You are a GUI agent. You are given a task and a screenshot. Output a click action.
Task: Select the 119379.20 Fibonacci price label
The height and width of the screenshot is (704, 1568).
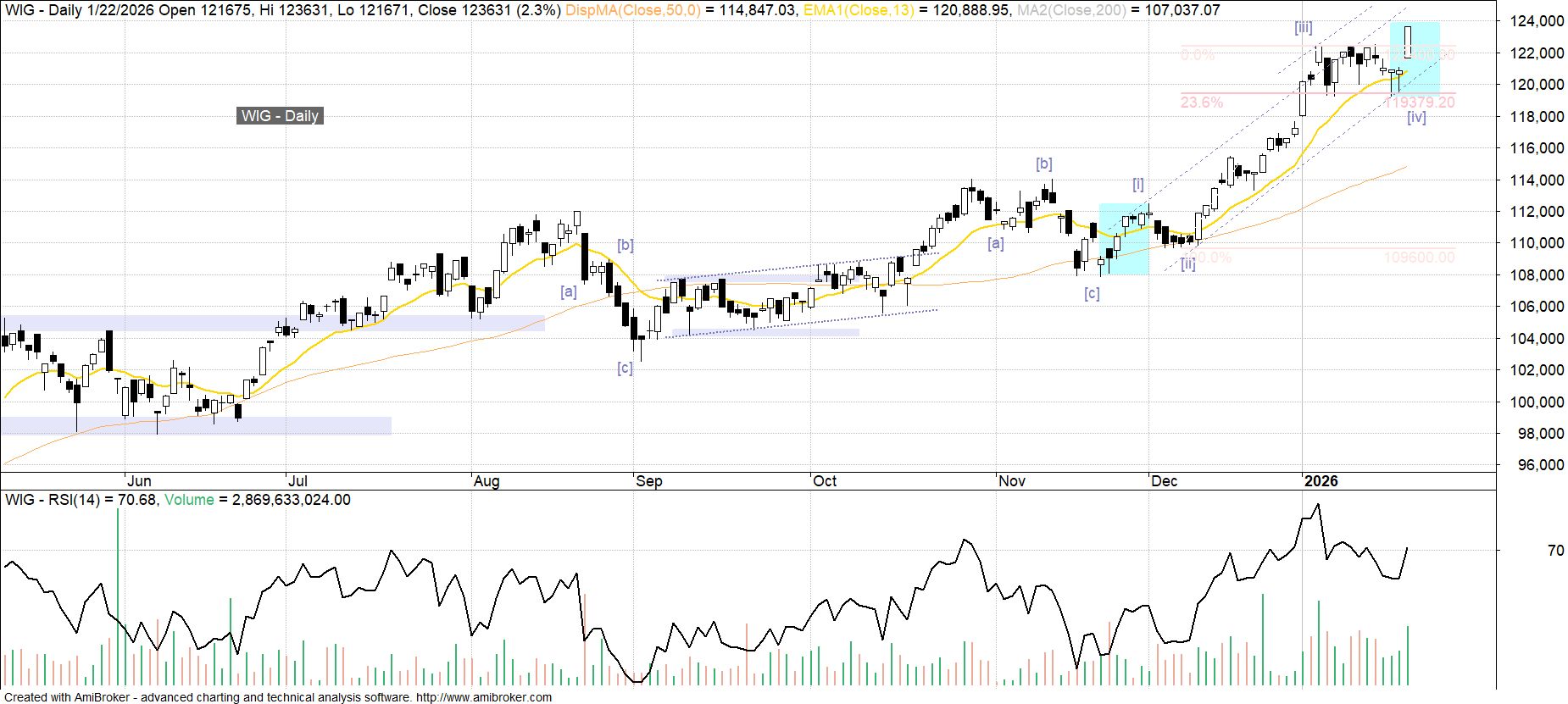(x=1419, y=103)
